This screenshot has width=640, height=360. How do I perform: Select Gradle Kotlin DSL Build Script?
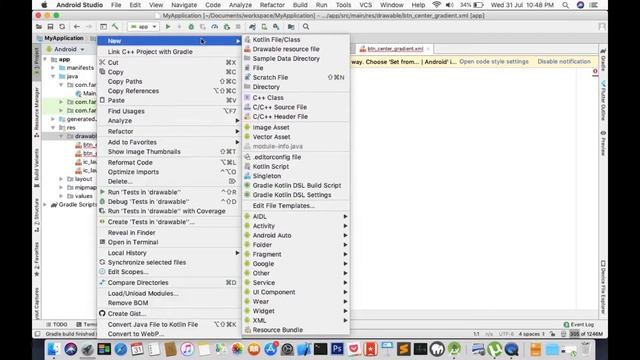(296, 185)
